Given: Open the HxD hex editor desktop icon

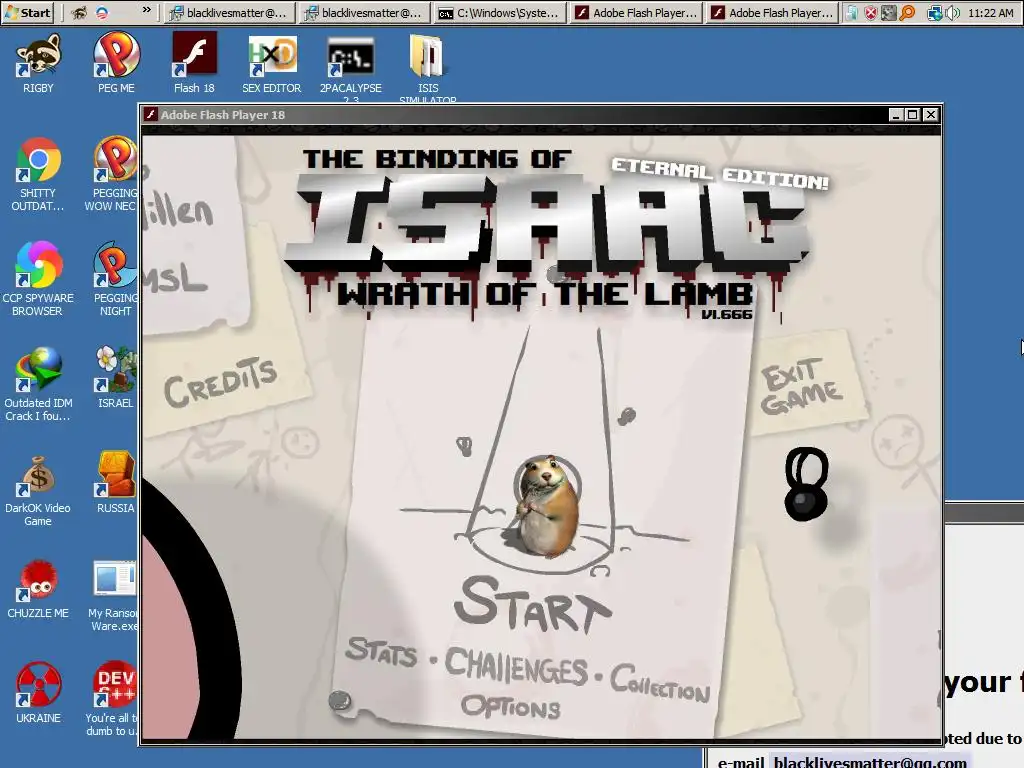Looking at the screenshot, I should point(272,64).
